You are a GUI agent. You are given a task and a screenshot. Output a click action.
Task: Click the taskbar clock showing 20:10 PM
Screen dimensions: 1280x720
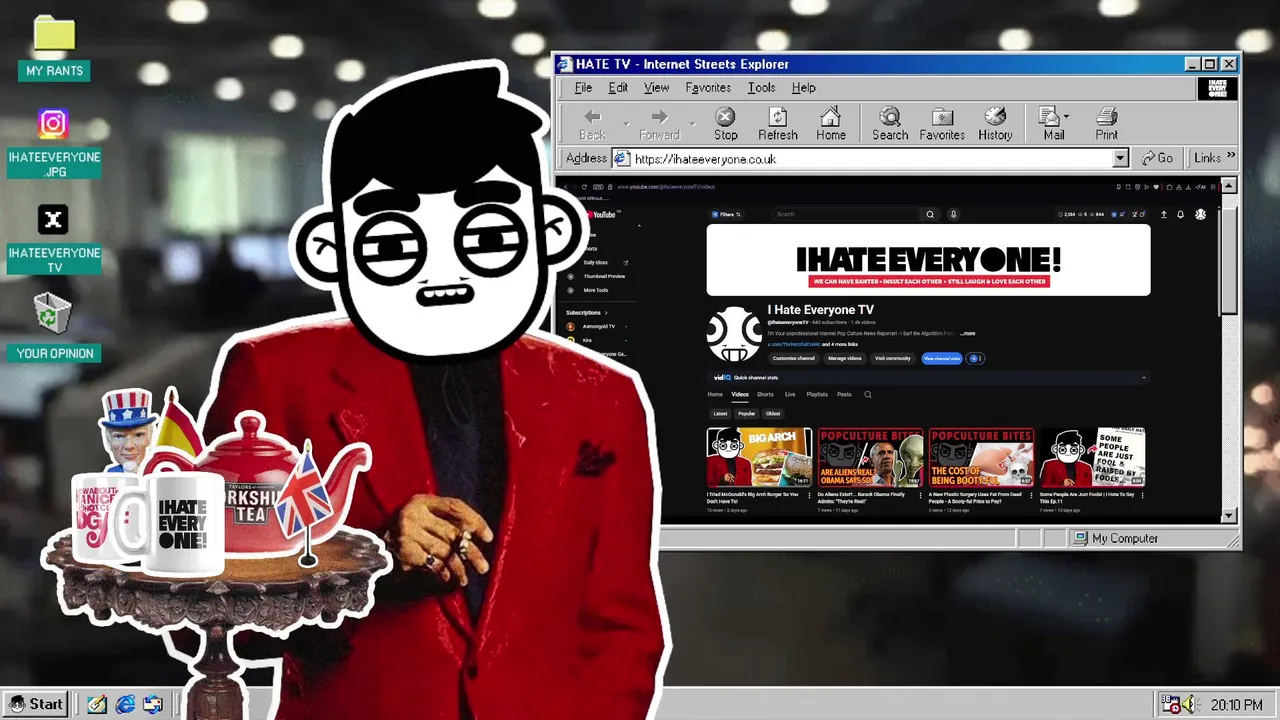pos(1236,705)
